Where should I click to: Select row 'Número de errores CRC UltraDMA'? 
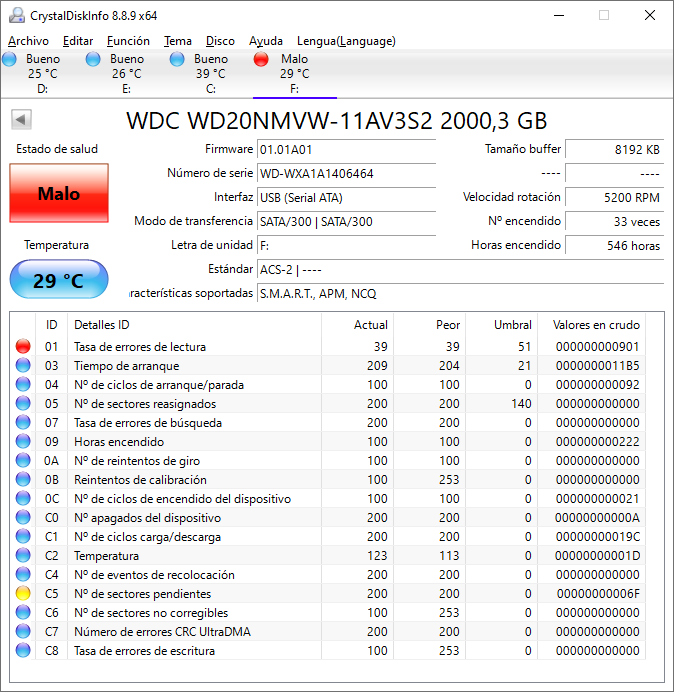[328, 632]
